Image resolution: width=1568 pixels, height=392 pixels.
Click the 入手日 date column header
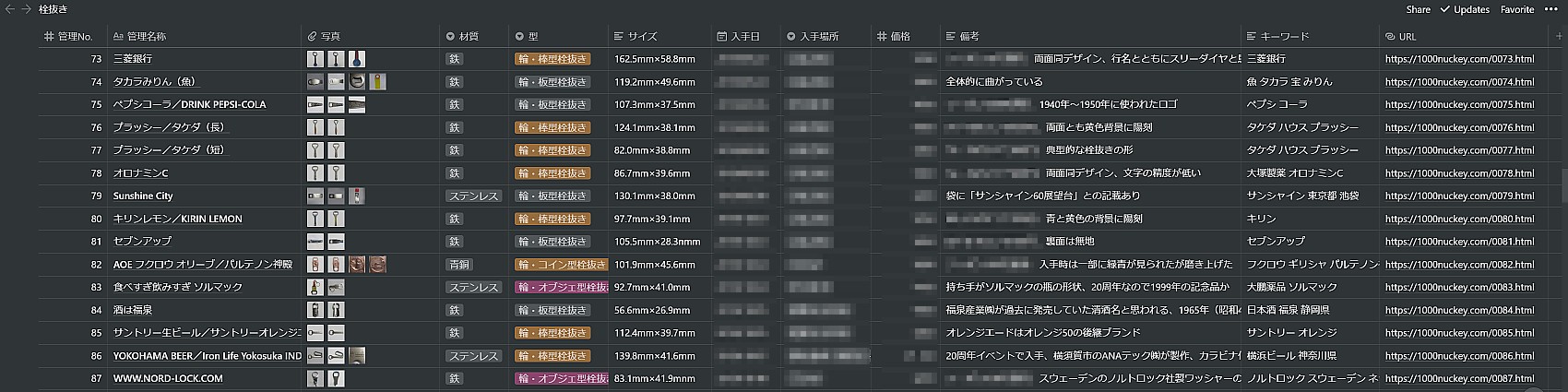[x=744, y=36]
